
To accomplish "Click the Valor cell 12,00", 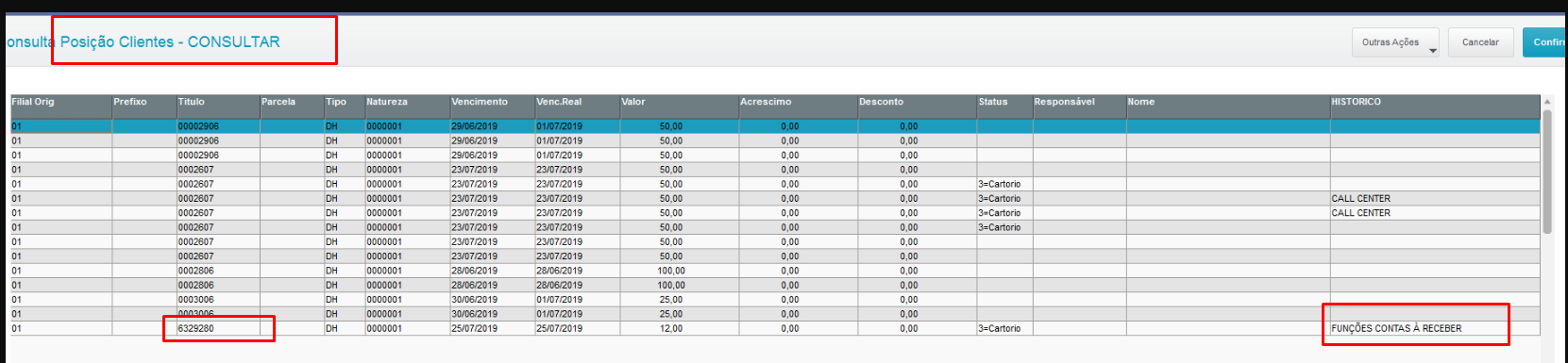I will 679,328.
